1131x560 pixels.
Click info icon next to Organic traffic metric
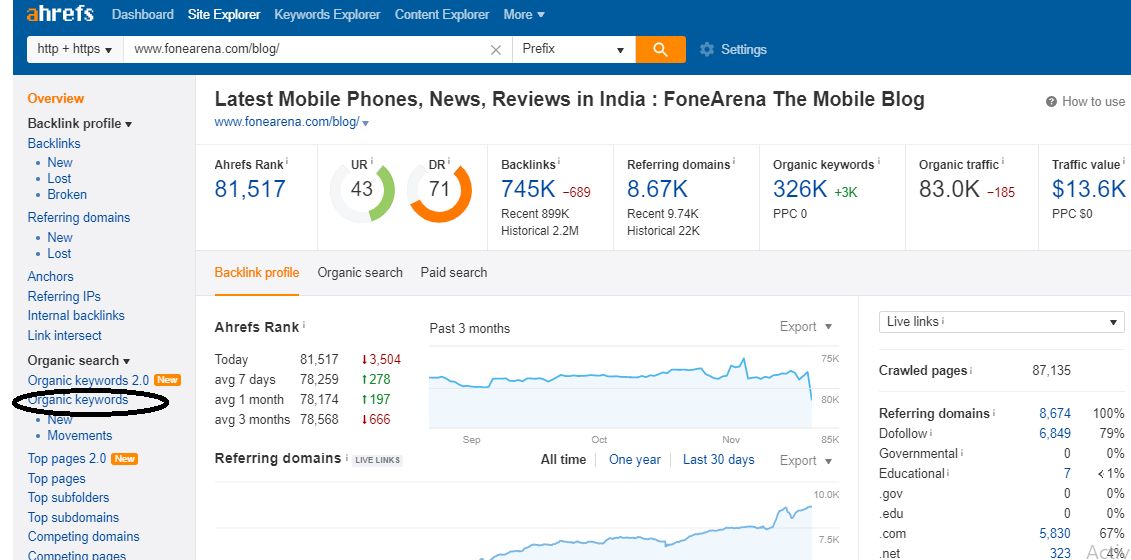[x=1003, y=161]
